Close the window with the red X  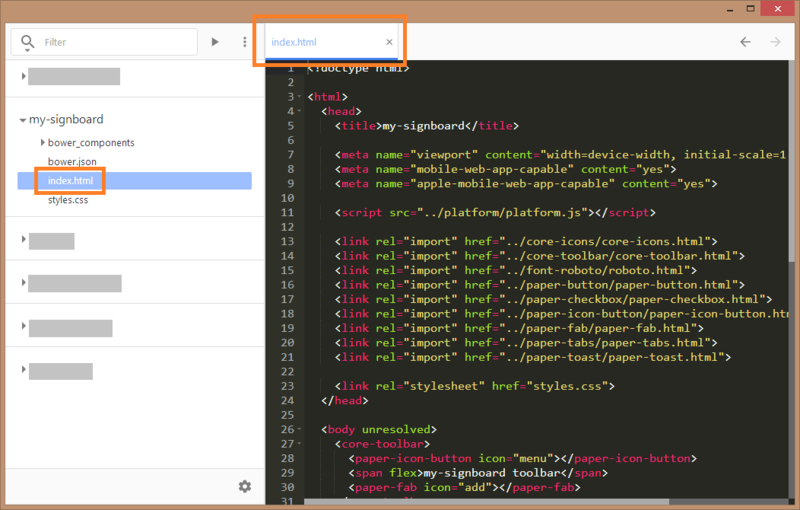point(778,9)
